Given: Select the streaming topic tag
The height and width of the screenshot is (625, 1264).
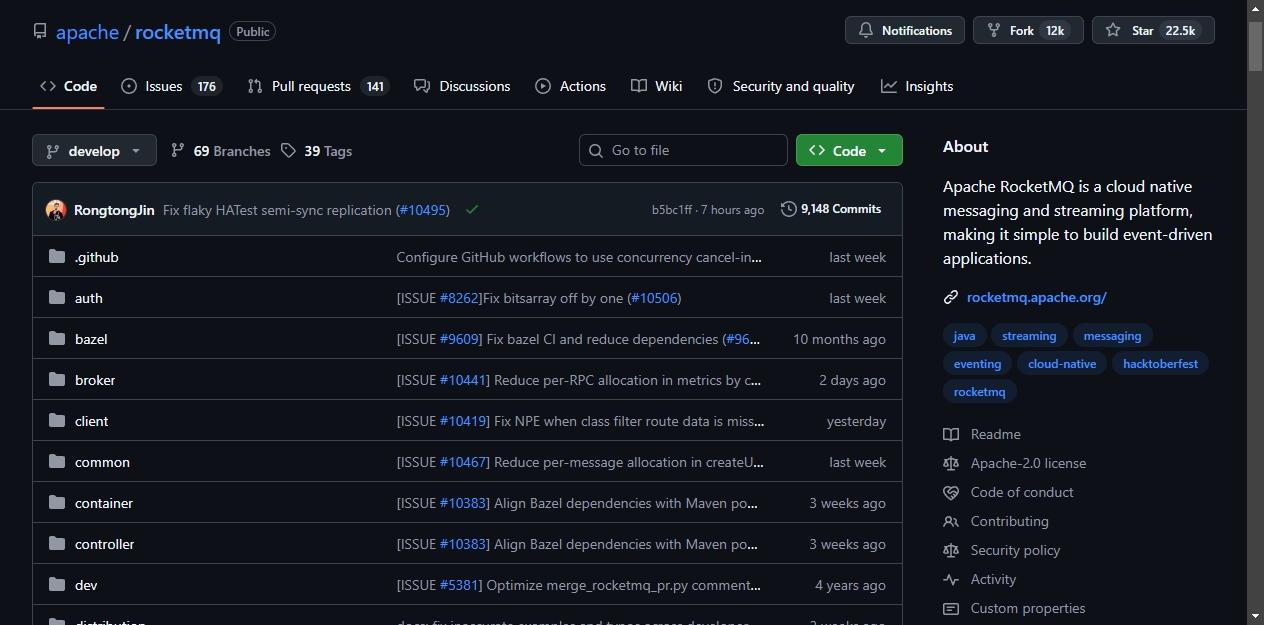Looking at the screenshot, I should click(x=1029, y=336).
